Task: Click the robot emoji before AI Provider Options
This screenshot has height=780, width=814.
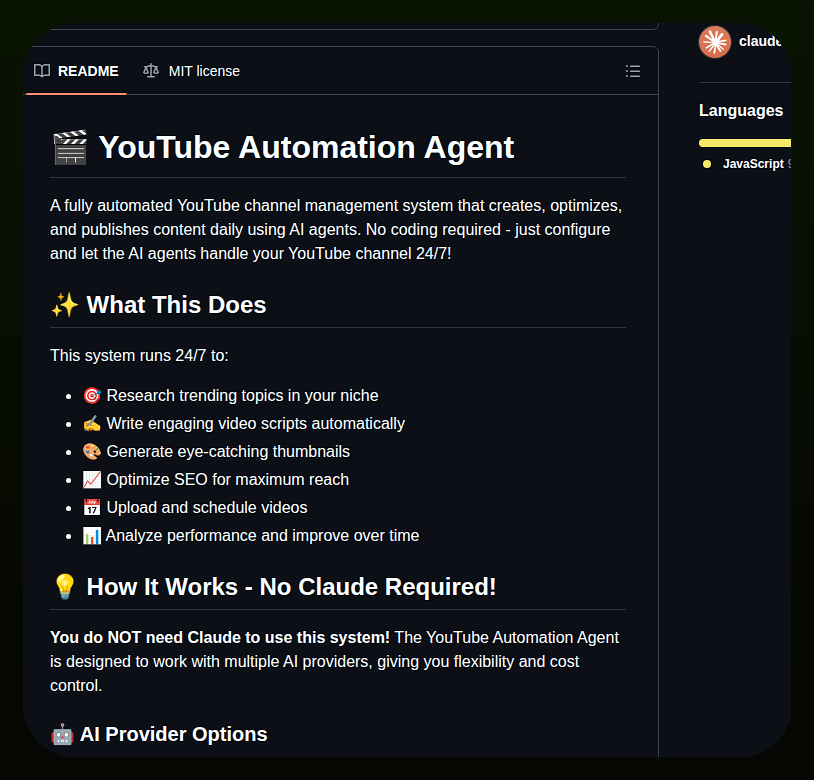Action: point(62,734)
